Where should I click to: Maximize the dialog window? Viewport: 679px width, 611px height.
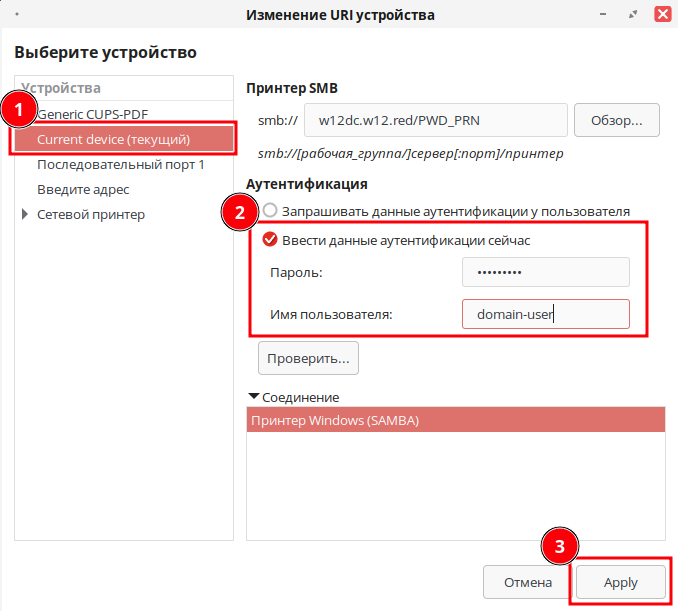631,15
